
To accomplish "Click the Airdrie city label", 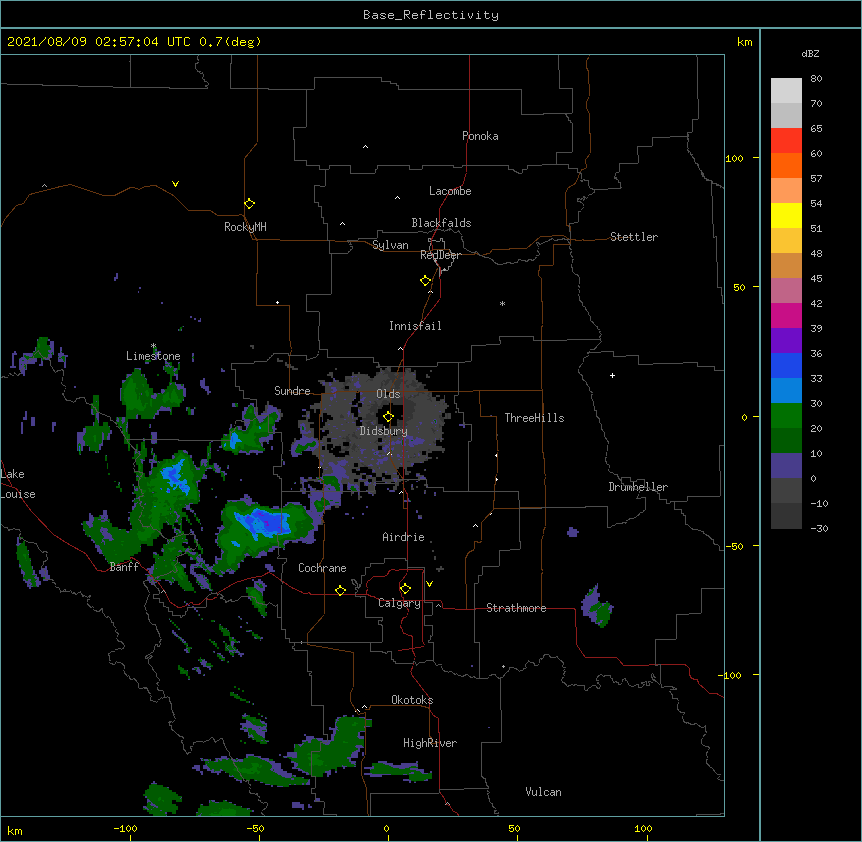I will pos(403,537).
